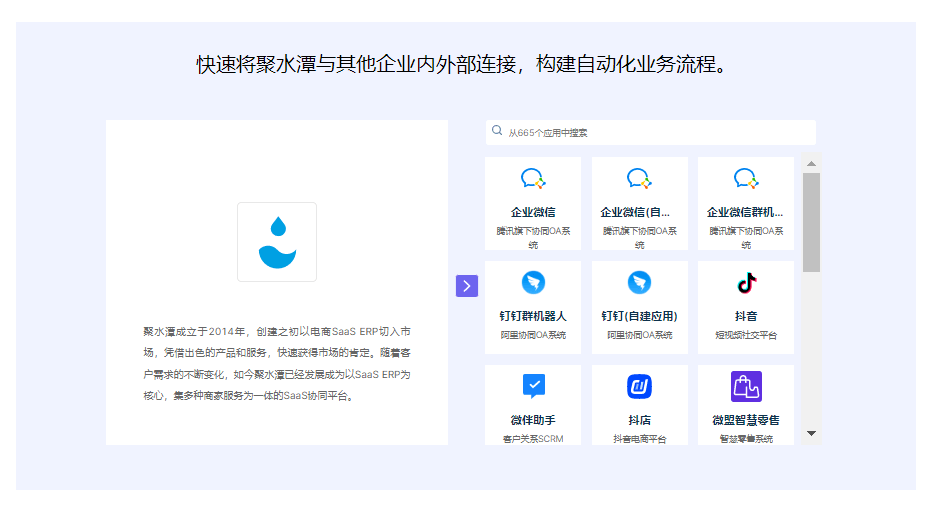Open the 微伴助手 chat-check icon
The width and height of the screenshot is (933, 513).
tap(534, 386)
